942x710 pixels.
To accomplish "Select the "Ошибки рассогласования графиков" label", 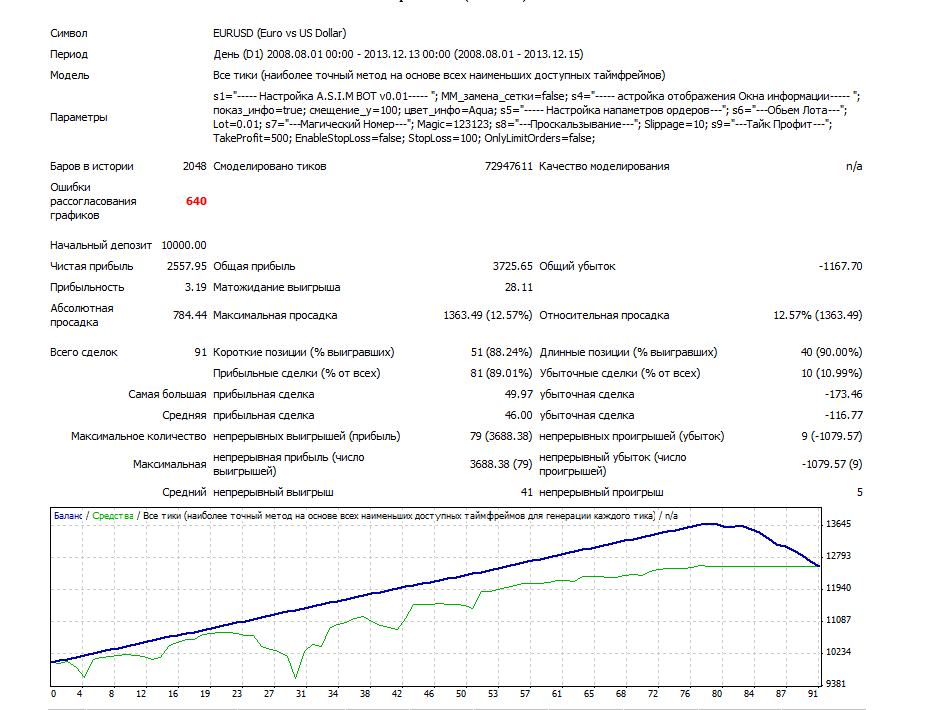I will coord(93,201).
